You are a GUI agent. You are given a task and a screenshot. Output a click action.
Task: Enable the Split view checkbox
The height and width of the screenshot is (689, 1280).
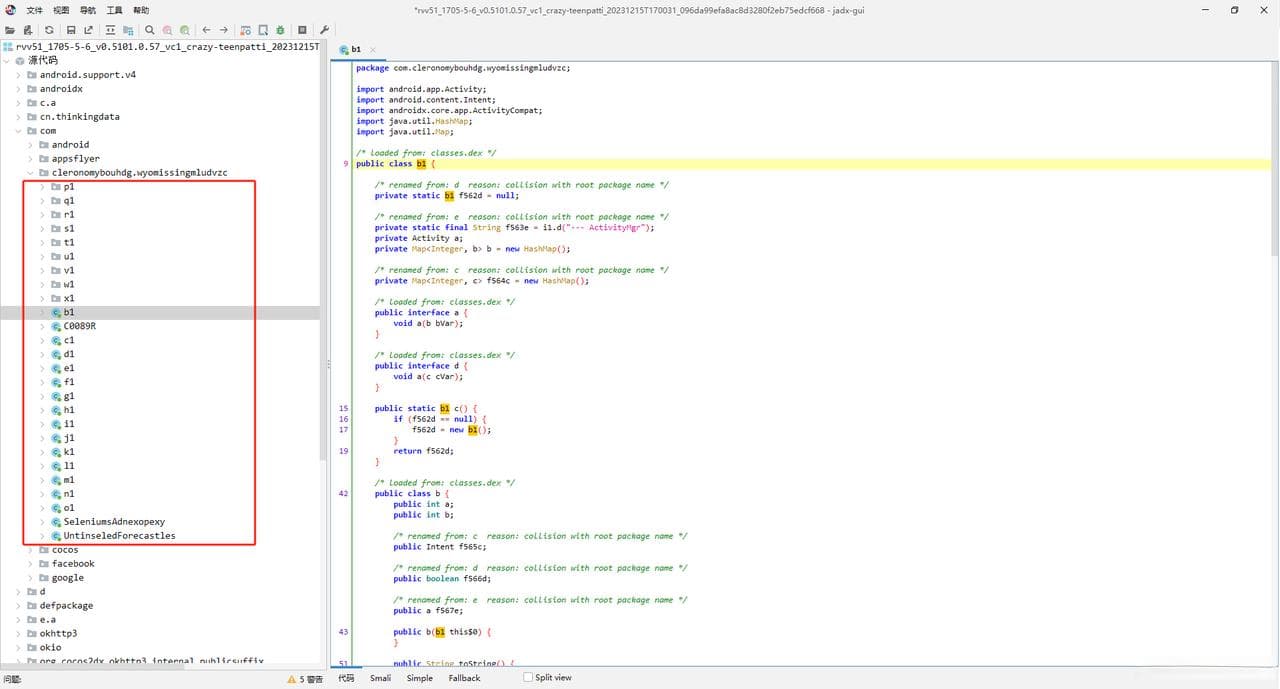pyautogui.click(x=528, y=677)
